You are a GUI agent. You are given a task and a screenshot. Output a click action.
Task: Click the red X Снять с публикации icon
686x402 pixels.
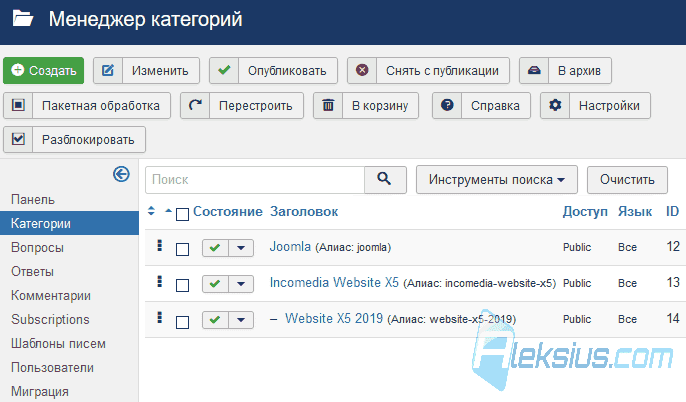[x=362, y=70]
